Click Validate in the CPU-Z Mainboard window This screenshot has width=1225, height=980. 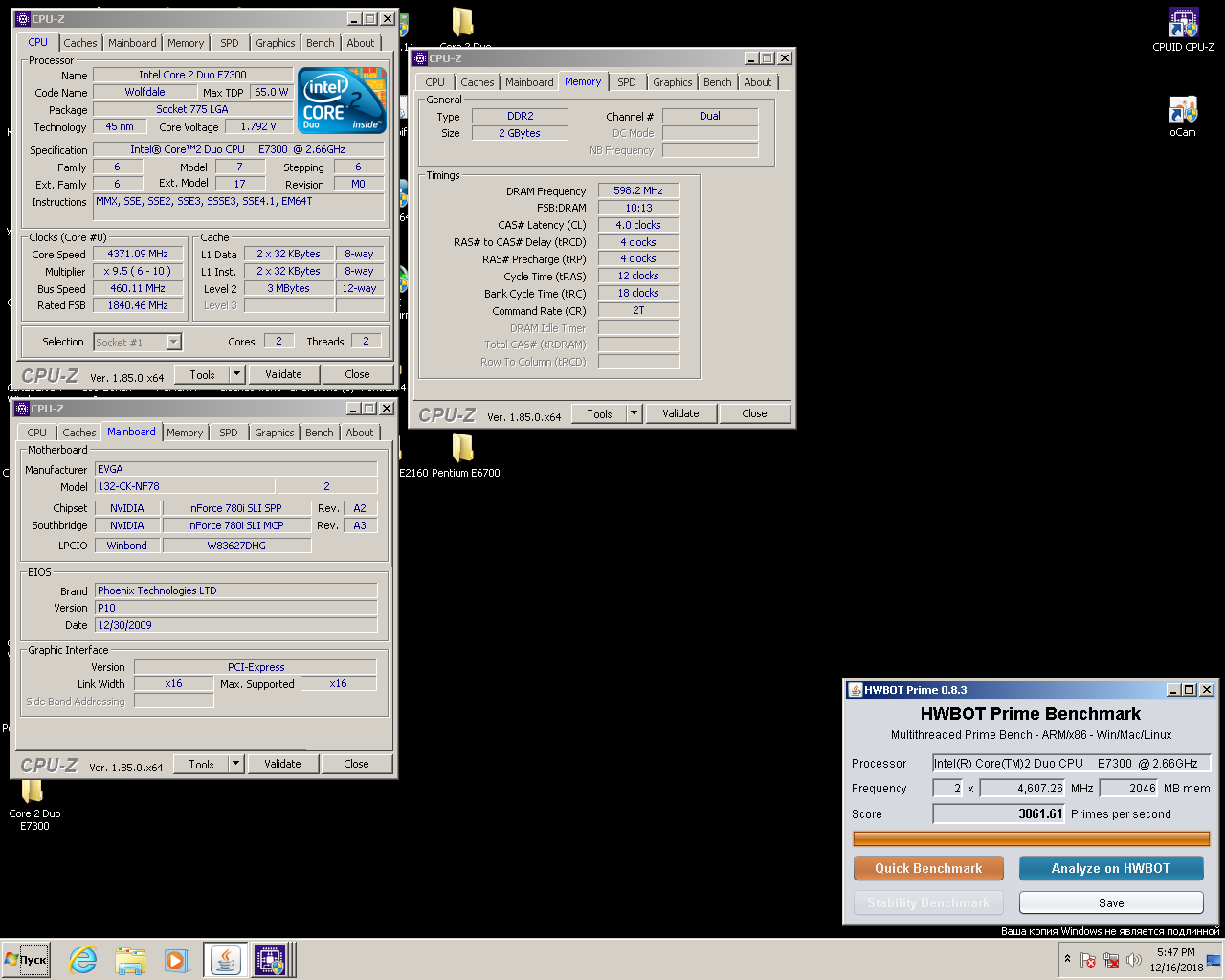pyautogui.click(x=282, y=764)
